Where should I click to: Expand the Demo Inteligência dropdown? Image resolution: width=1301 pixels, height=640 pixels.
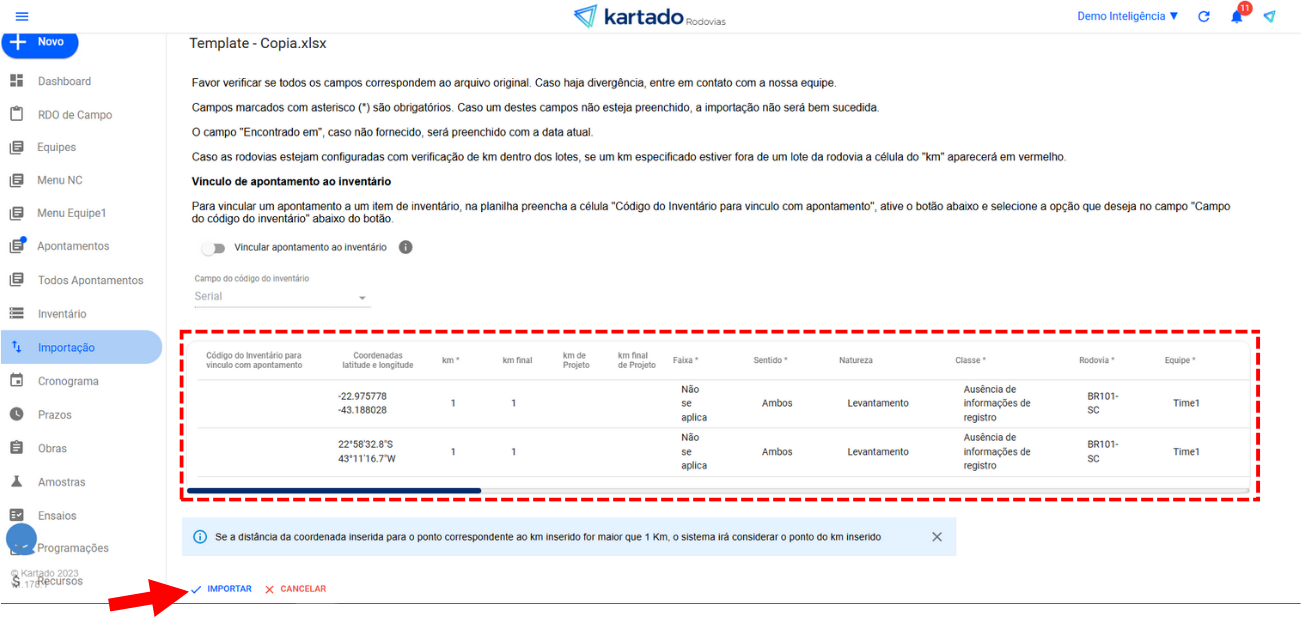point(1127,16)
